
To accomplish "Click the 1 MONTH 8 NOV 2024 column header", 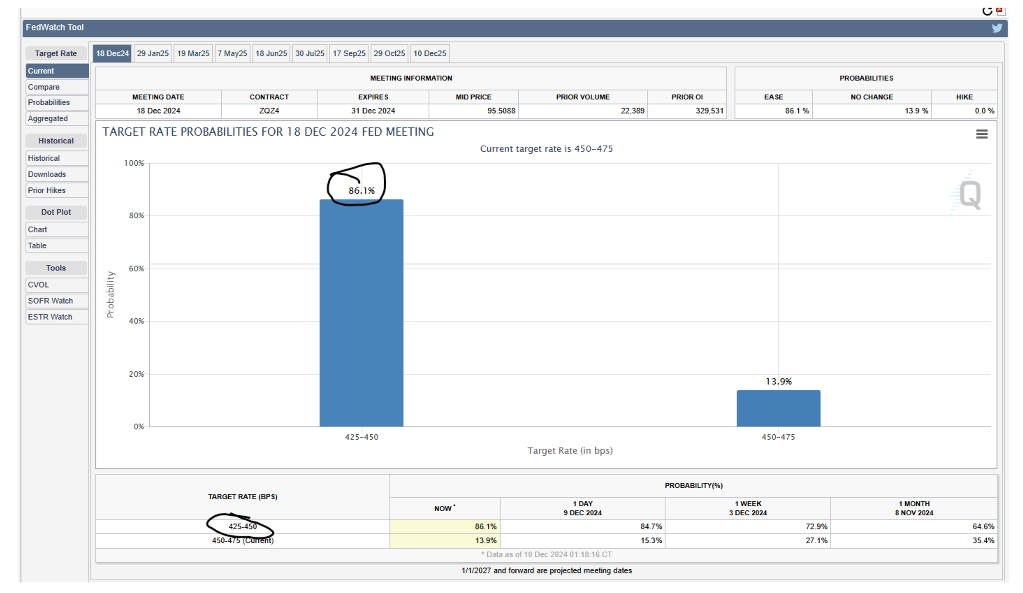I will tap(914, 508).
